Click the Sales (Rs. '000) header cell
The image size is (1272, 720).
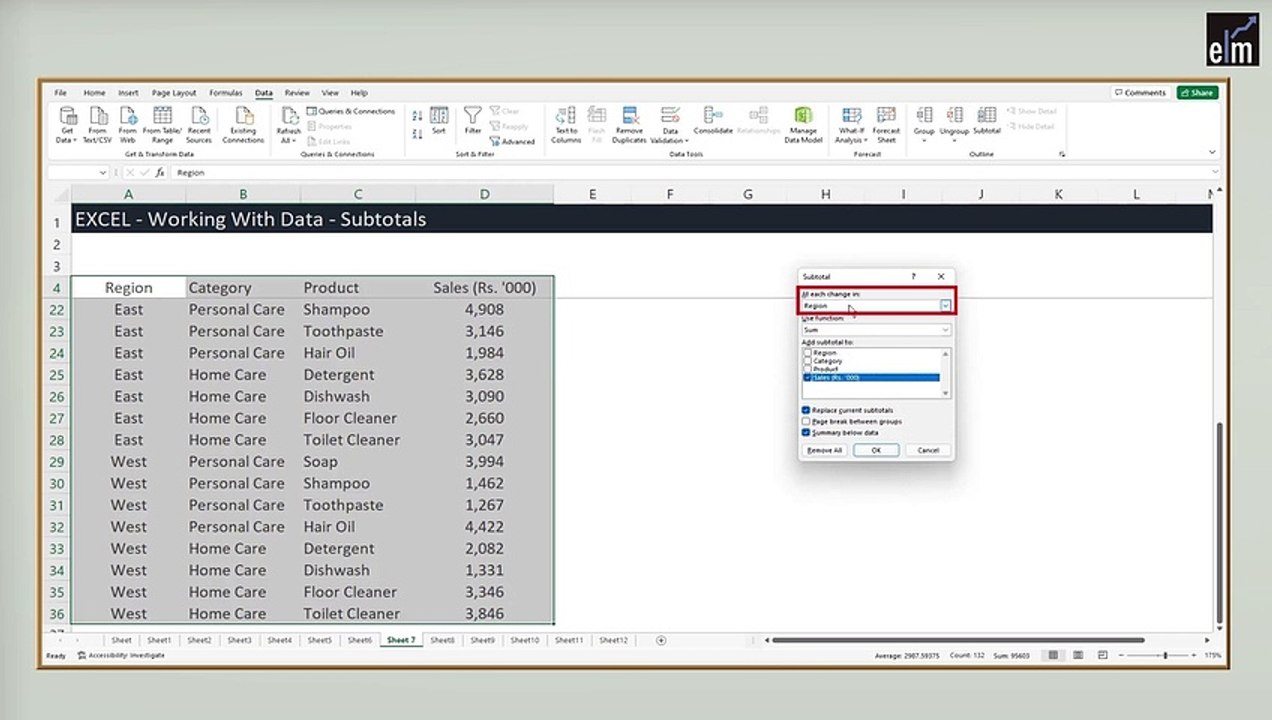coord(485,288)
